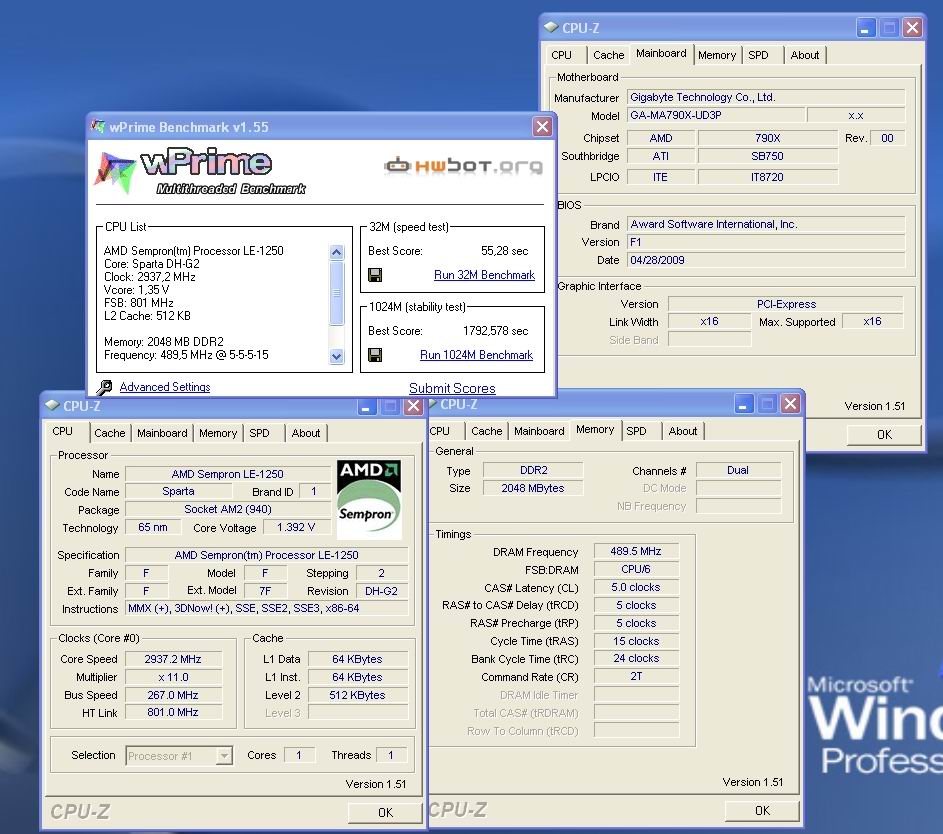
Task: Click the wPrime logo icon
Action: [114, 173]
